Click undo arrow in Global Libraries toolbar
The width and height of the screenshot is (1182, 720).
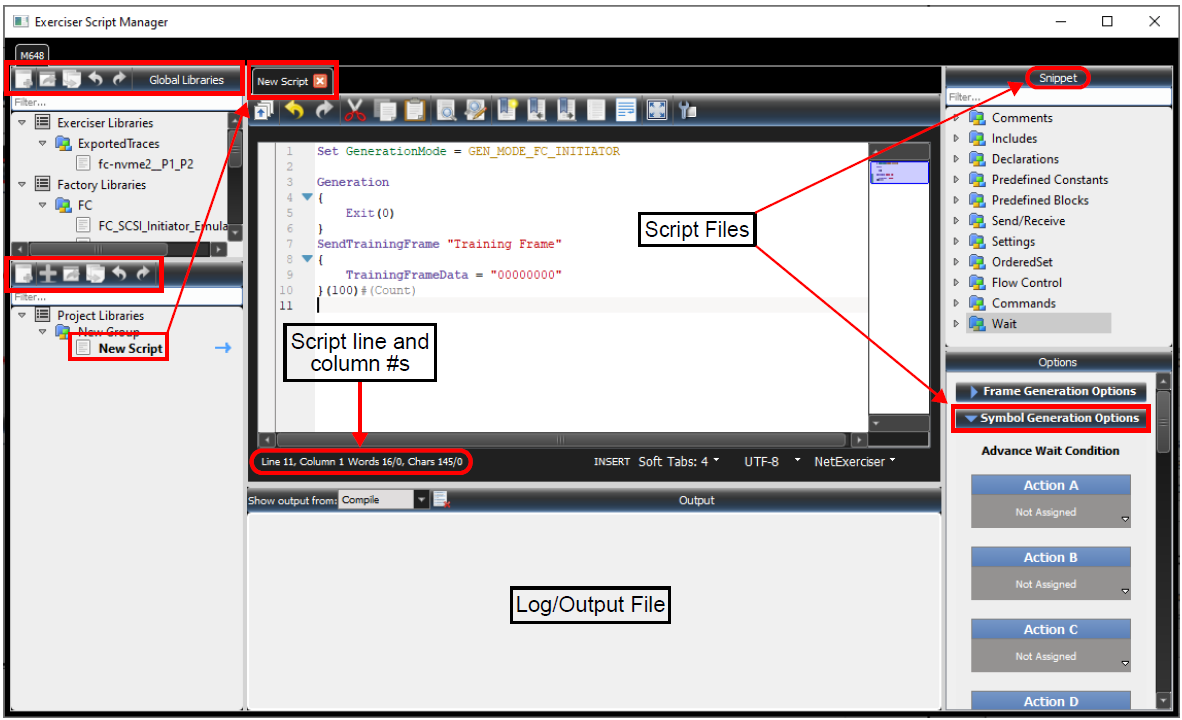coord(96,78)
